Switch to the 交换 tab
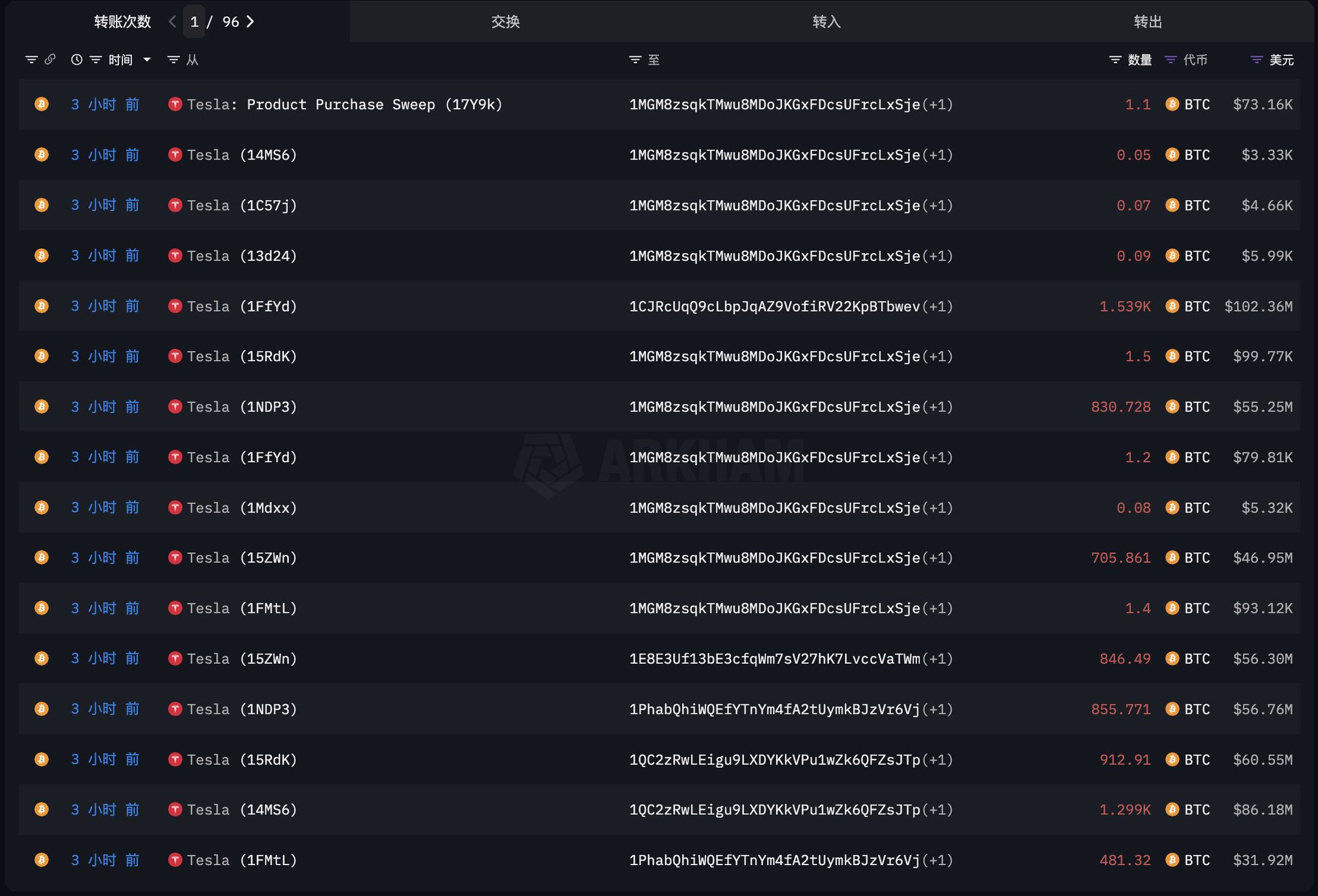The image size is (1318, 896). tap(505, 22)
